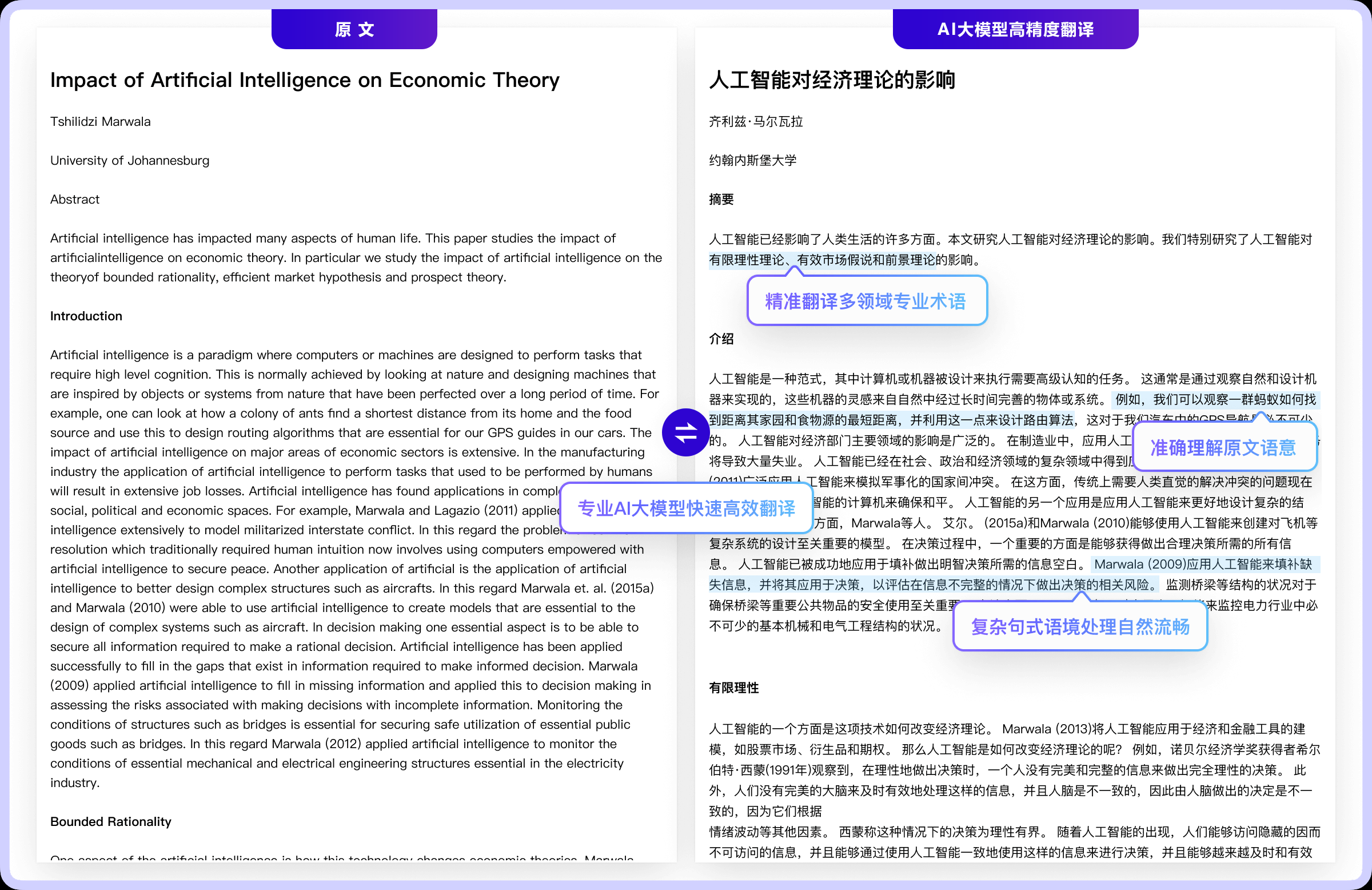Click the Chinese title 人工智能对经济理论的影响
This screenshot has height=890, width=1372.
point(831,80)
